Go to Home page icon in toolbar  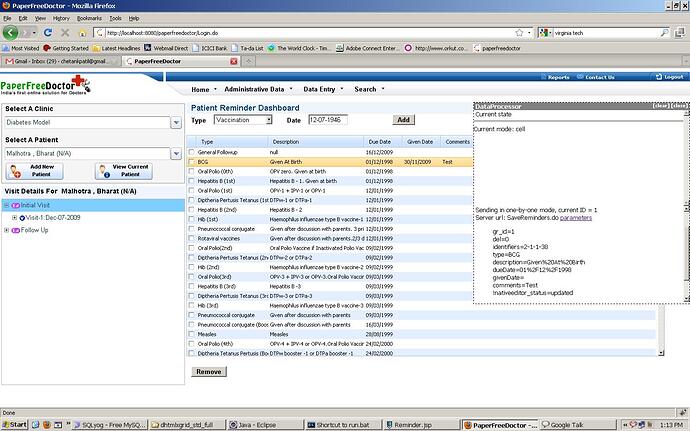tap(82, 33)
